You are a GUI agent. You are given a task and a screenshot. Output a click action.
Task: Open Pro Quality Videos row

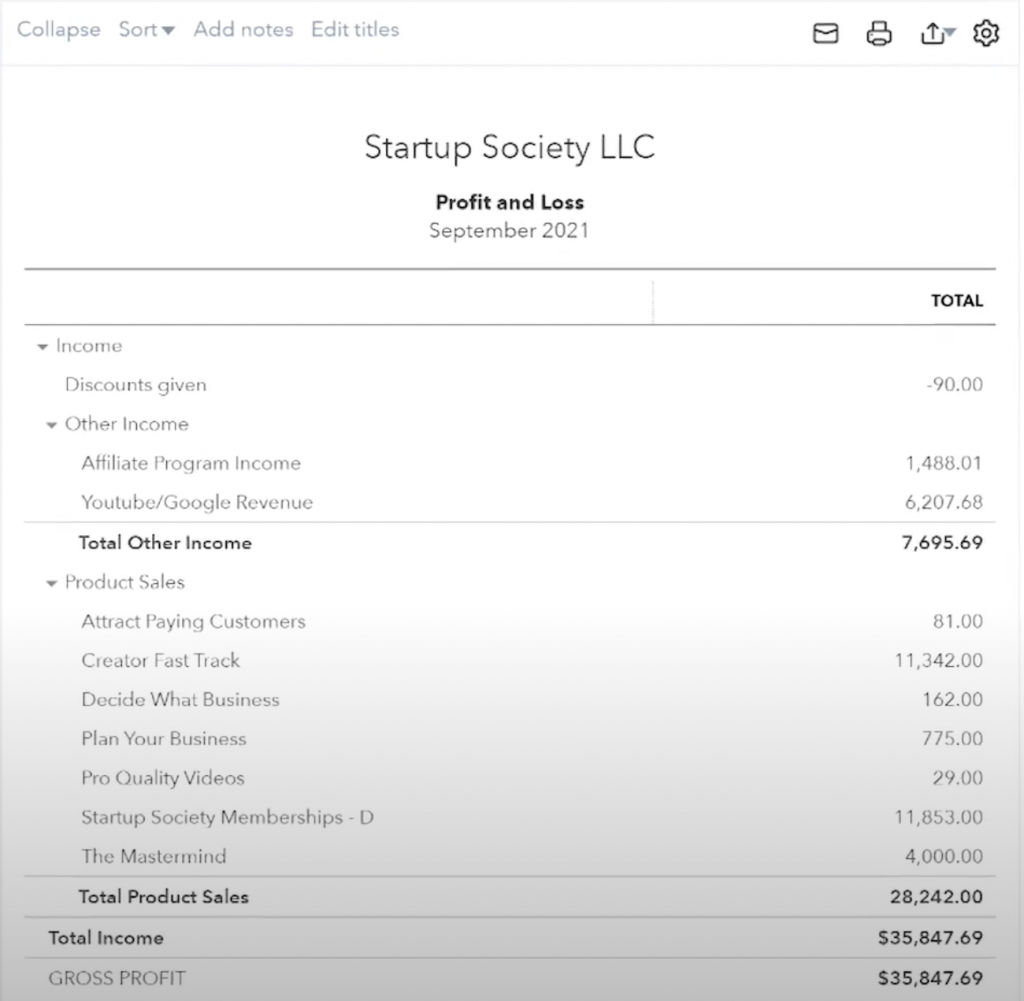(x=163, y=778)
